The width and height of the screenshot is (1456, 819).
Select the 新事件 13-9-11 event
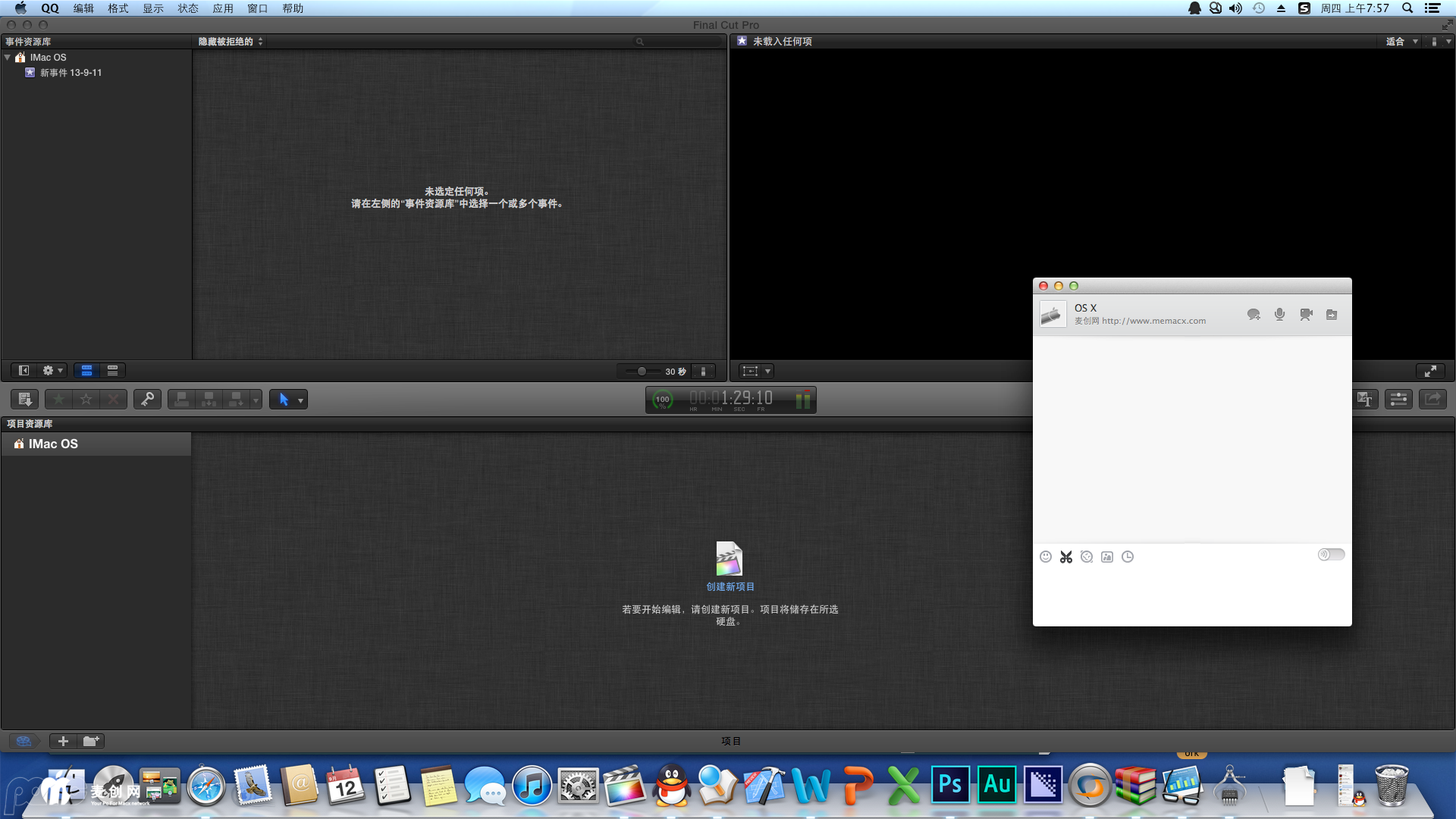(71, 73)
